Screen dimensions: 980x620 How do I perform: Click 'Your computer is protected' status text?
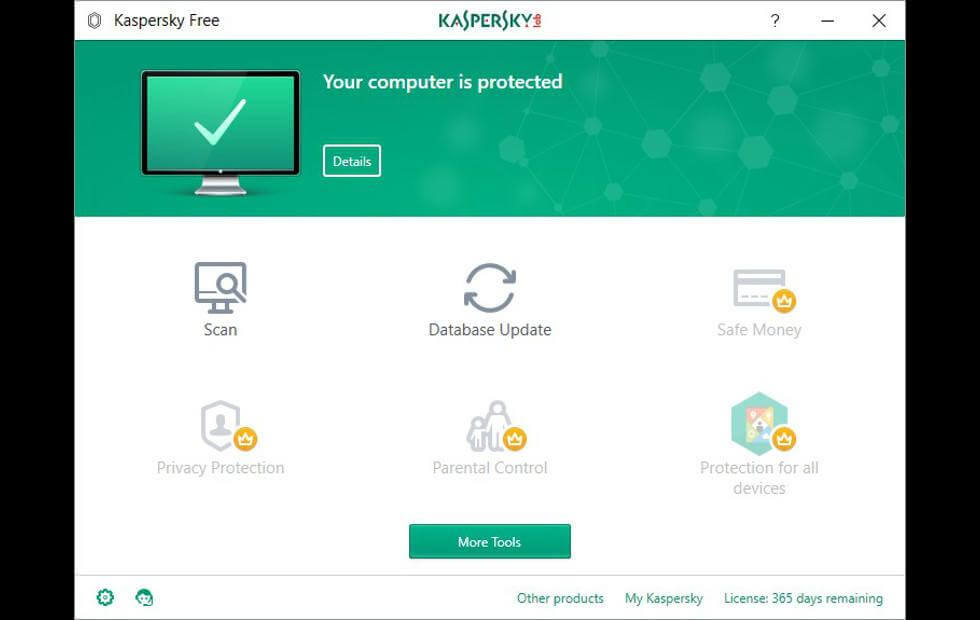coord(442,82)
